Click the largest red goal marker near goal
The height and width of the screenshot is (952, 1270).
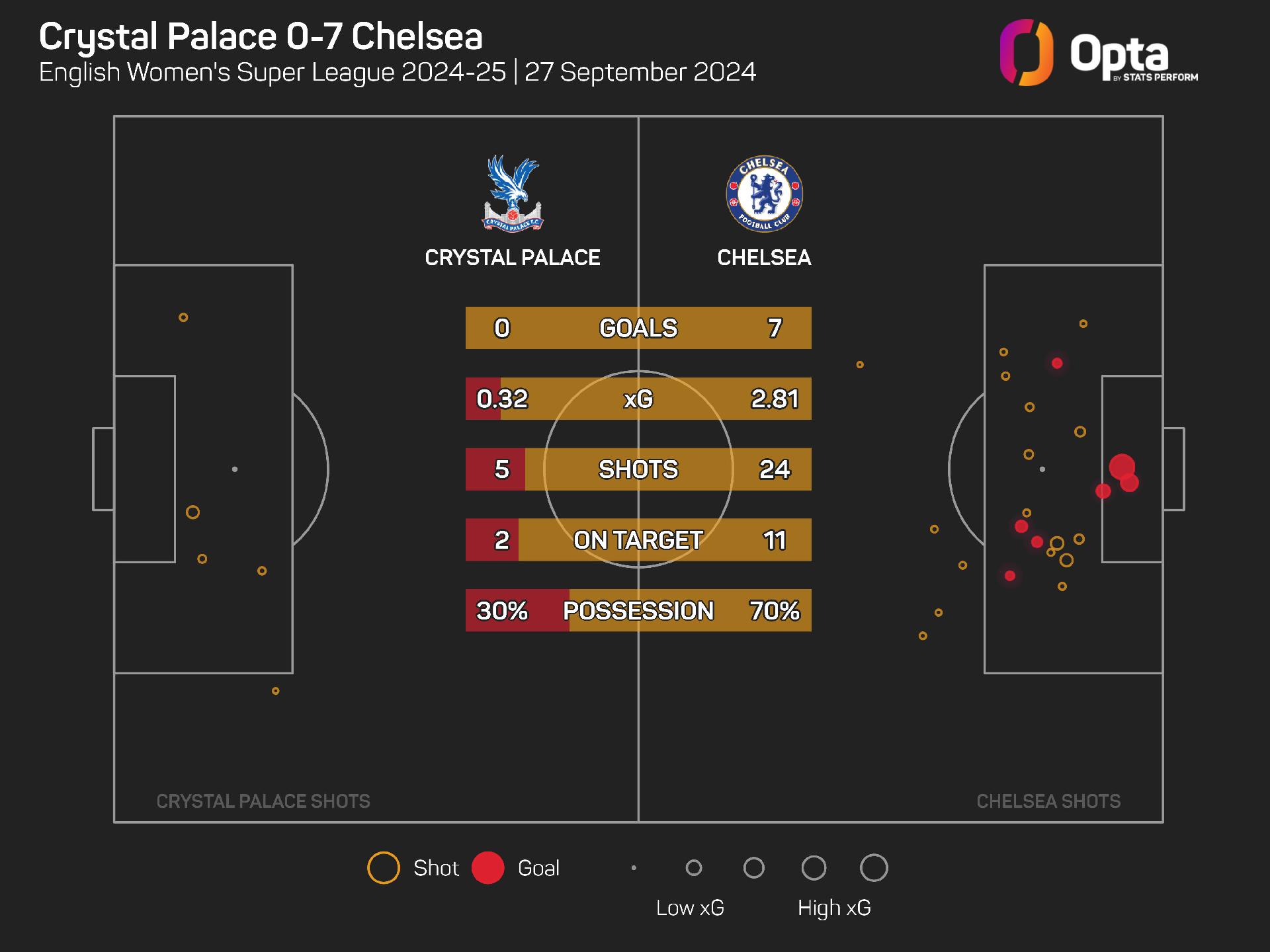pyautogui.click(x=1122, y=467)
